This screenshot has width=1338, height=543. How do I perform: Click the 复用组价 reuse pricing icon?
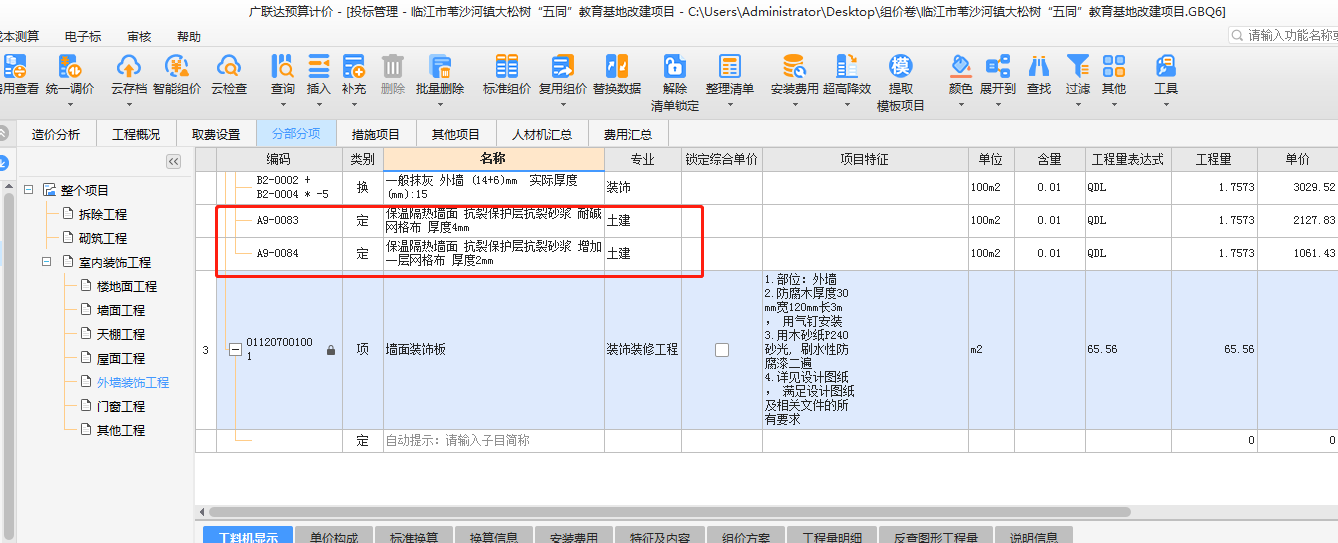(x=563, y=67)
